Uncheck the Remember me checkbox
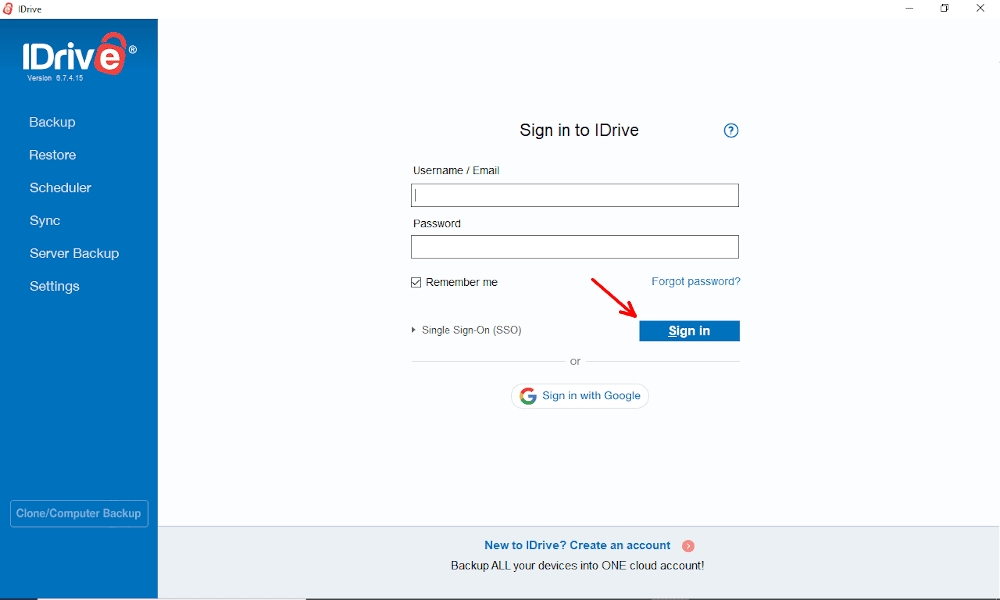 (x=416, y=282)
